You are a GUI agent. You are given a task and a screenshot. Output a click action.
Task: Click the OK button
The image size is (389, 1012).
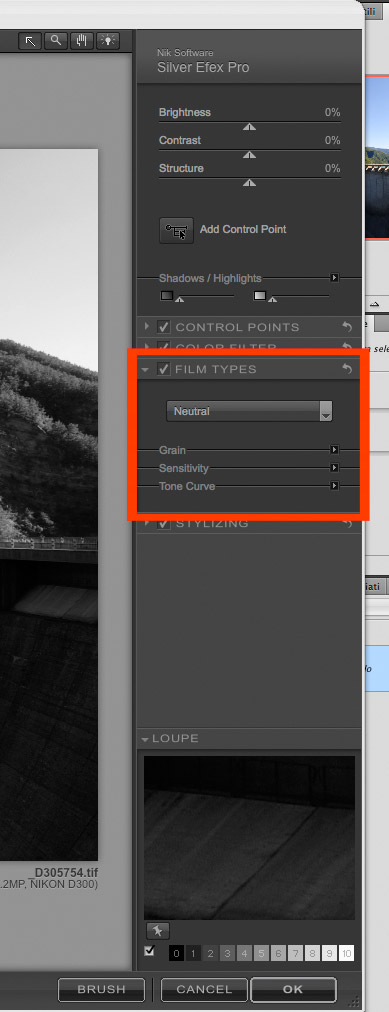[x=293, y=989]
